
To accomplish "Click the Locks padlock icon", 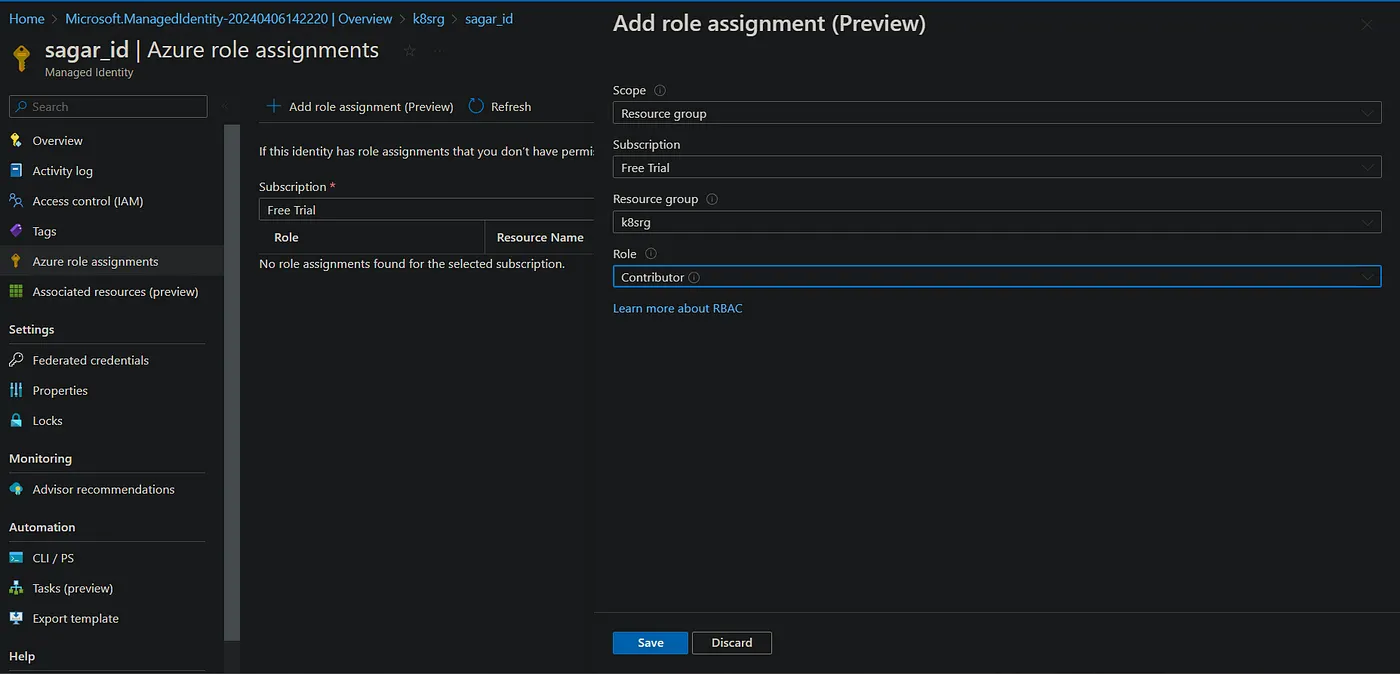I will (16, 420).
